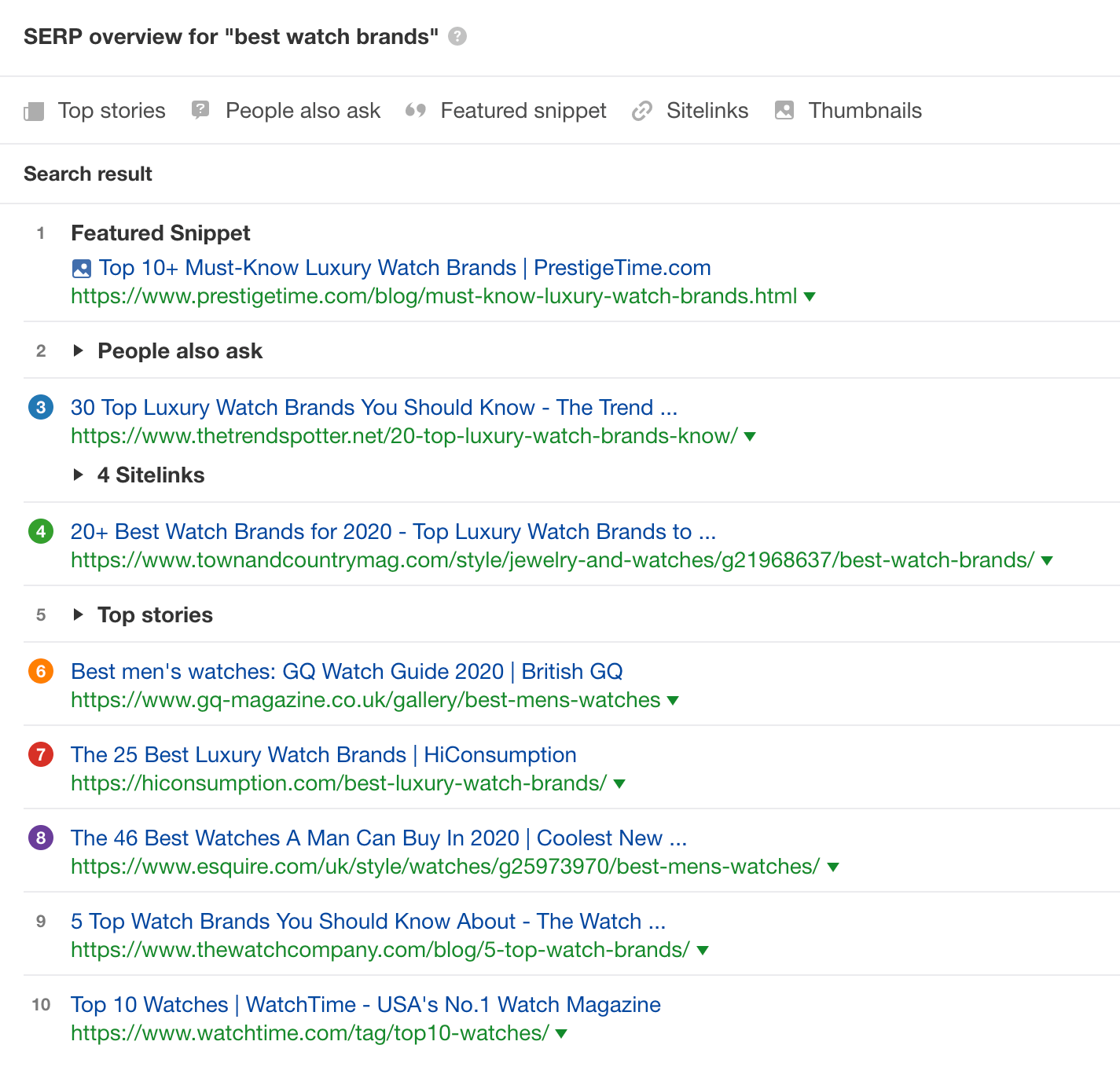Click the Sitelinks link icon in the legend
1120x1067 pixels.
pos(643,111)
